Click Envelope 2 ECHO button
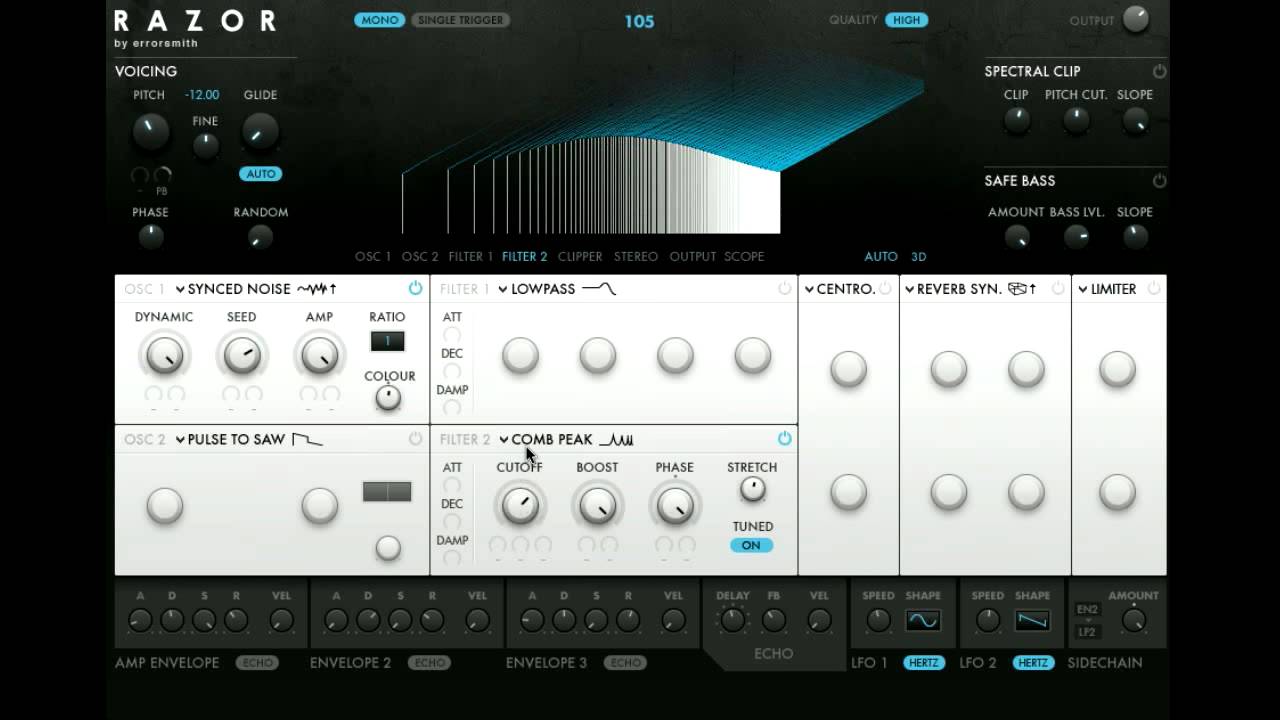The height and width of the screenshot is (720, 1280). coord(429,662)
